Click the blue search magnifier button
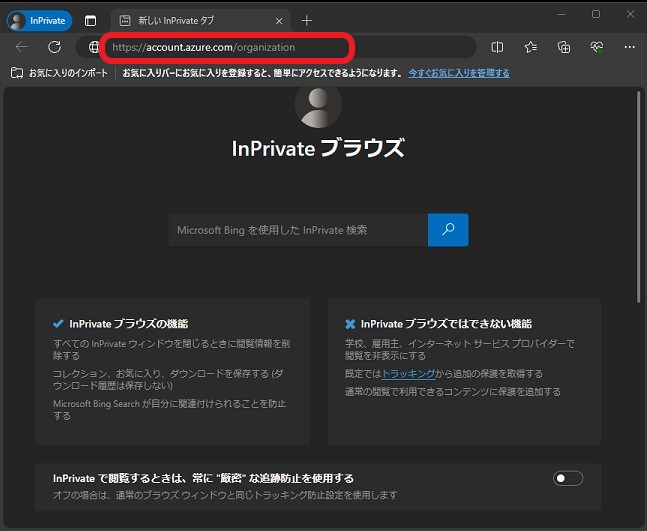 (448, 230)
